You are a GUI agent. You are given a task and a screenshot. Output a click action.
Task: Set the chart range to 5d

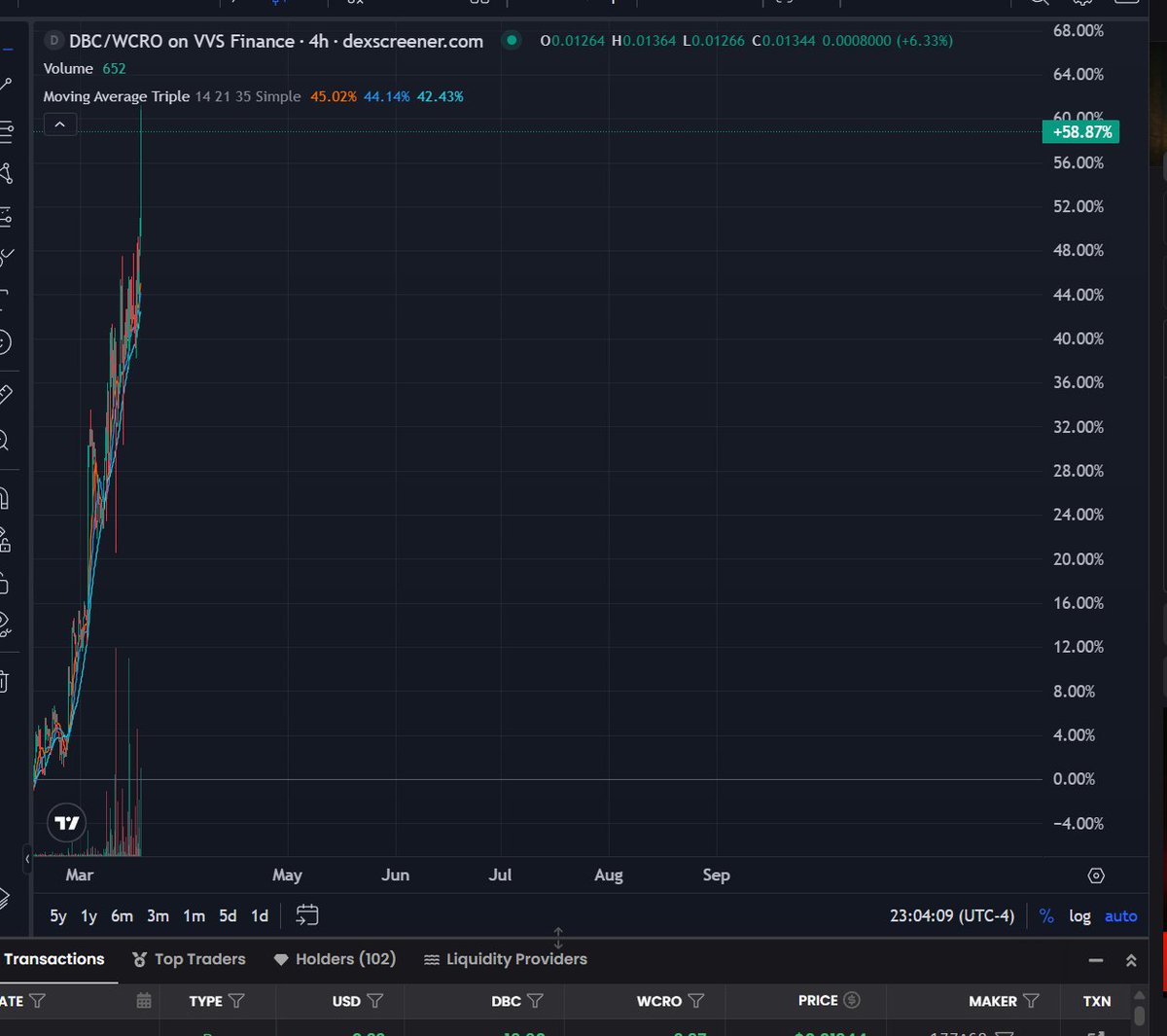pyautogui.click(x=228, y=915)
